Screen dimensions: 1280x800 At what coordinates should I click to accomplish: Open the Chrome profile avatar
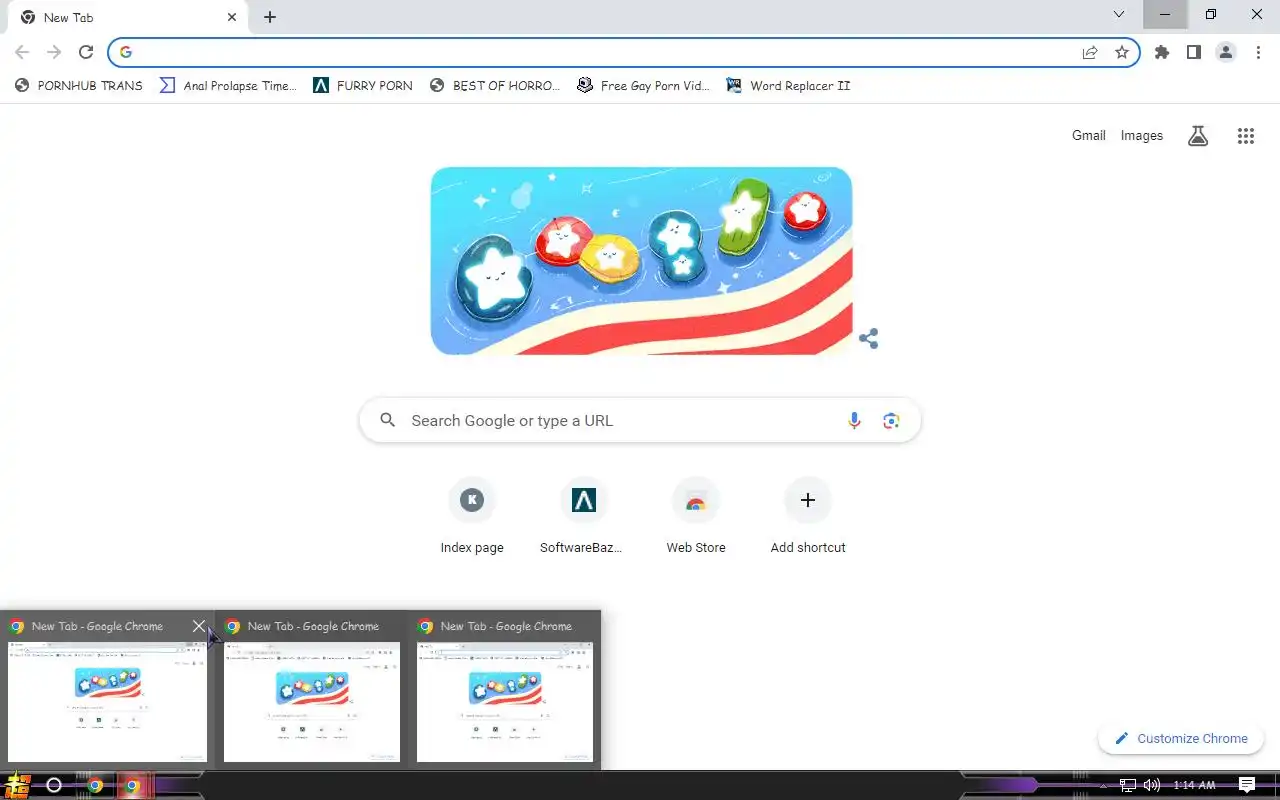(x=1226, y=52)
